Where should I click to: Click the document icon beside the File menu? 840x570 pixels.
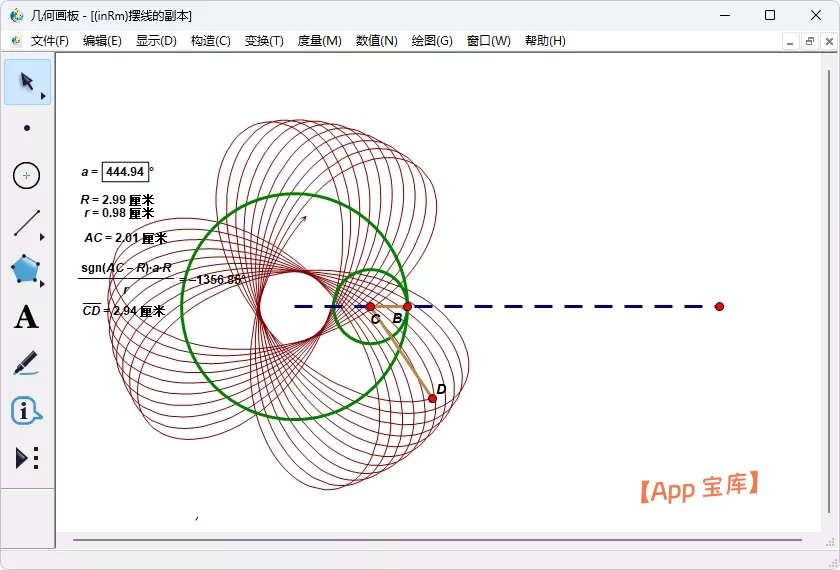pyautogui.click(x=16, y=41)
